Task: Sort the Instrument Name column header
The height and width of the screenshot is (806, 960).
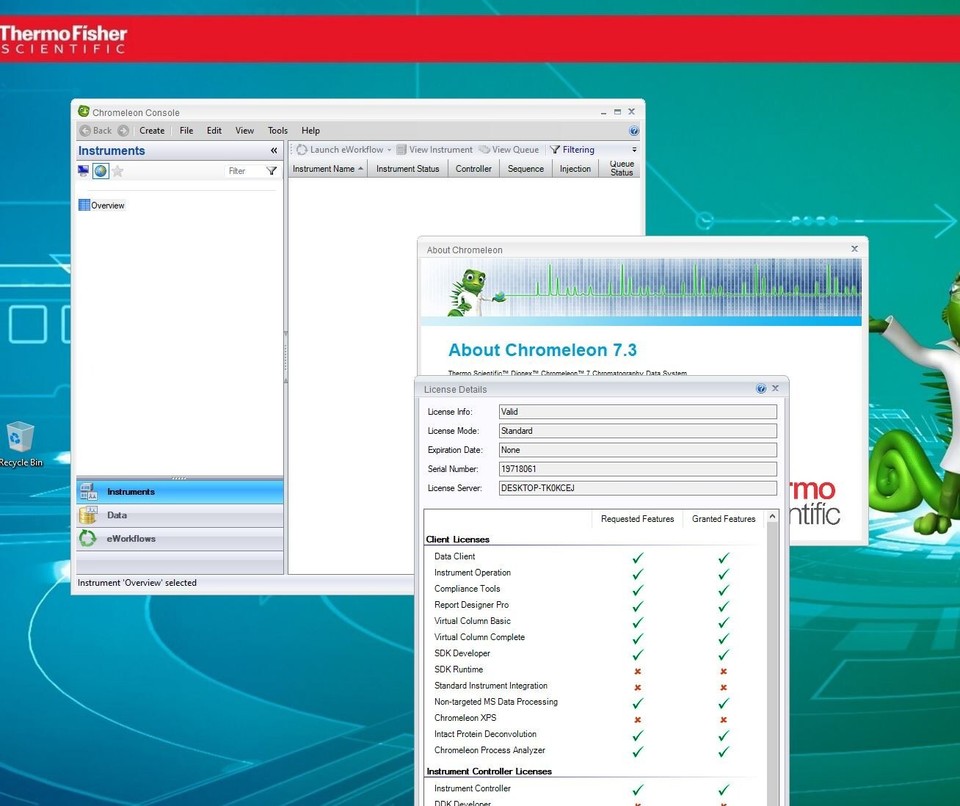Action: (x=326, y=168)
